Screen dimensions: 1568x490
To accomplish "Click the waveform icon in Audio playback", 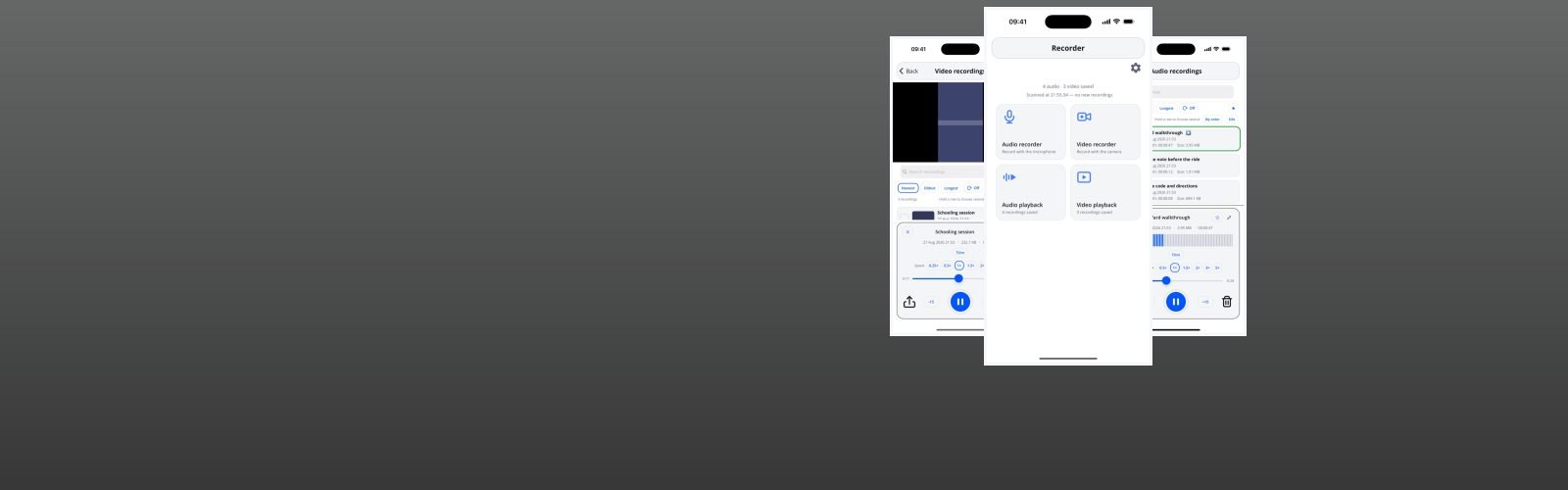I will pyautogui.click(x=1009, y=177).
